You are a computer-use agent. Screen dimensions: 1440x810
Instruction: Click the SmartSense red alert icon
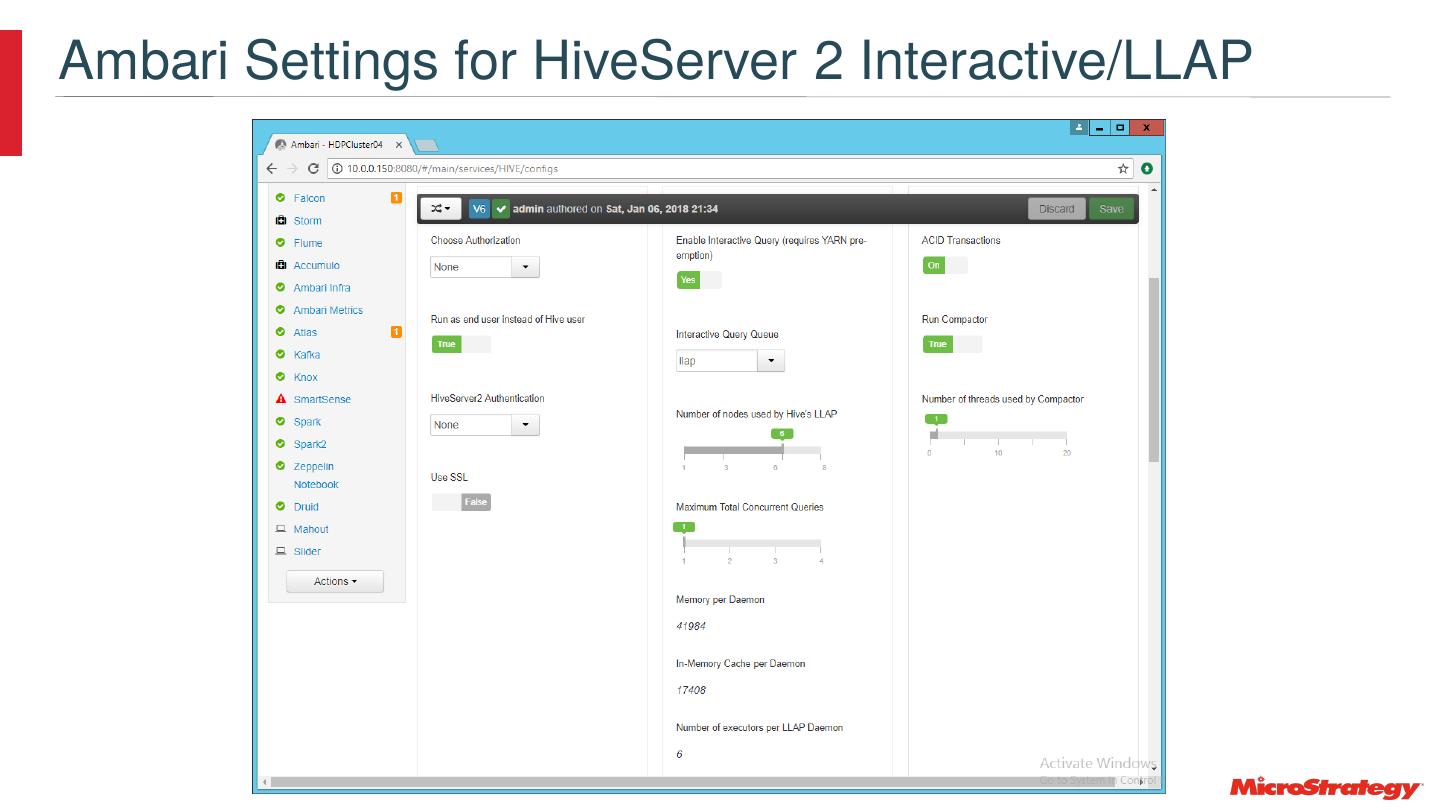281,400
